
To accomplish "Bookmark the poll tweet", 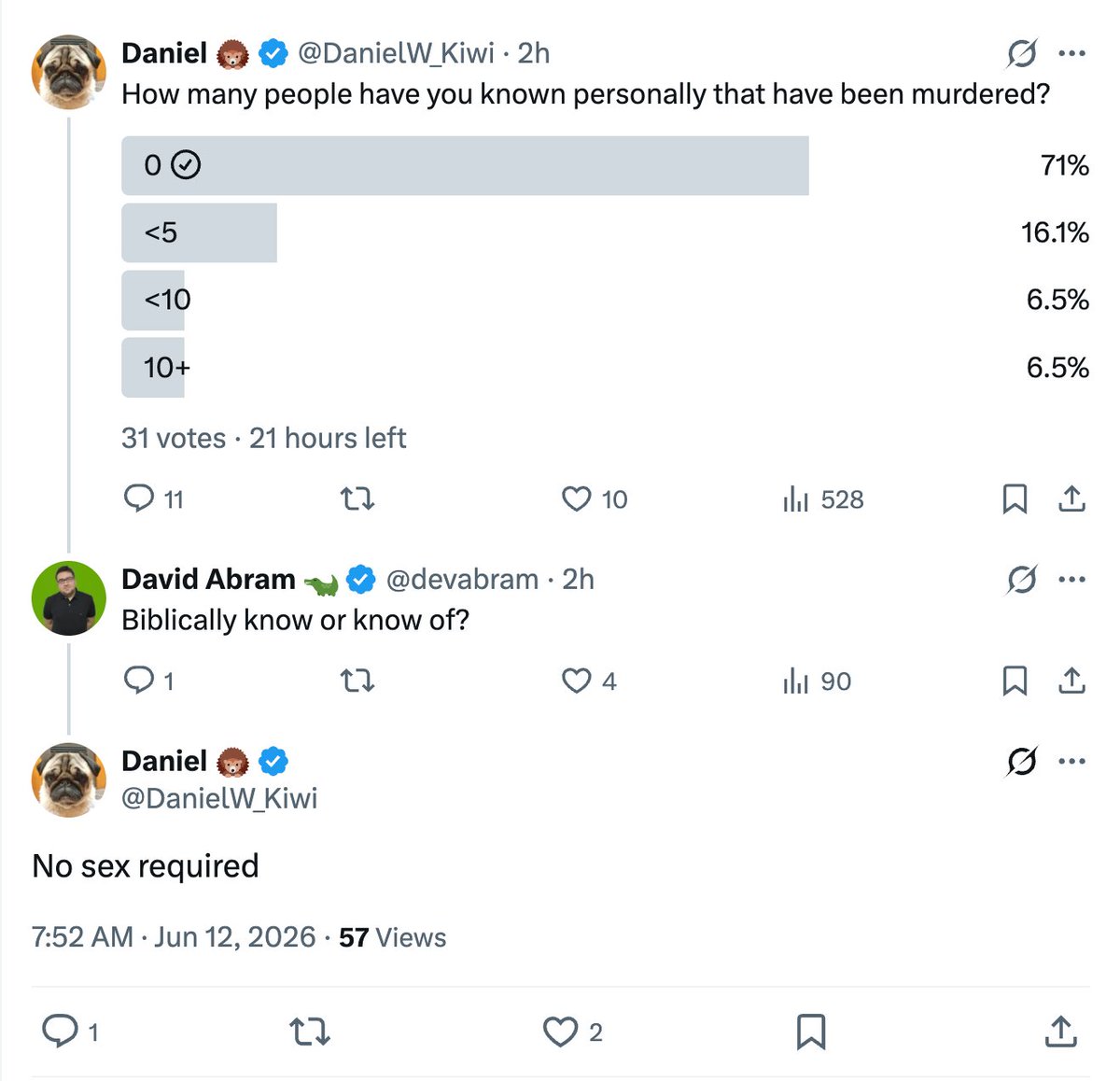I will click(1015, 499).
